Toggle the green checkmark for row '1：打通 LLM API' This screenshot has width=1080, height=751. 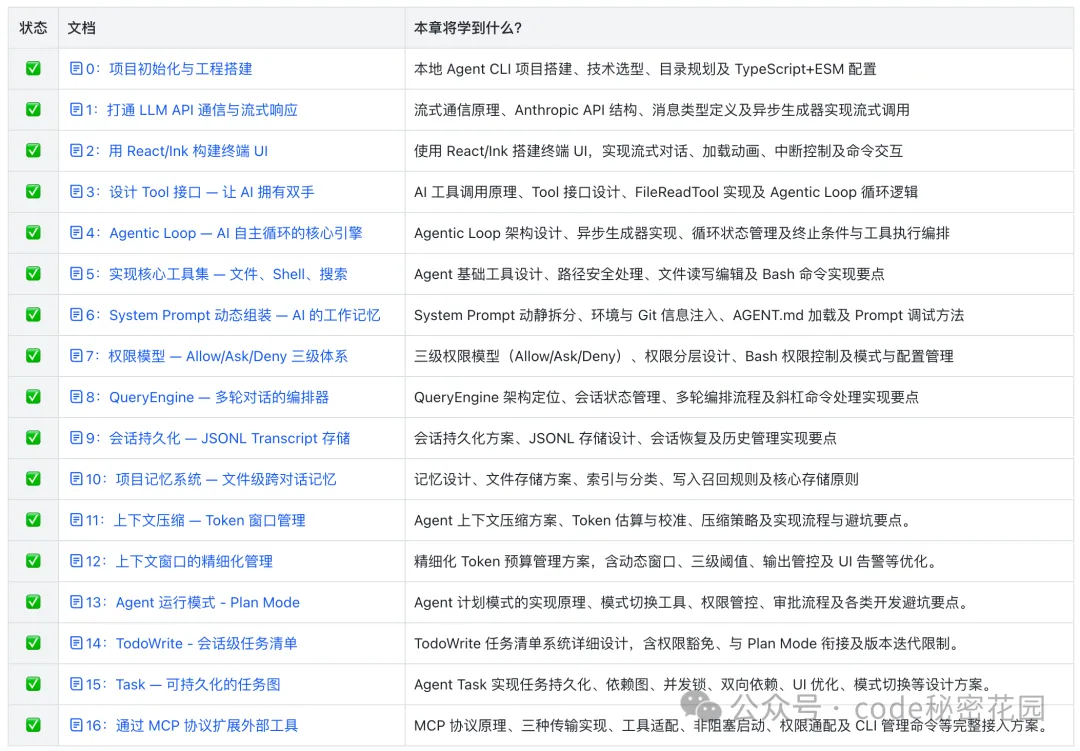(33, 110)
